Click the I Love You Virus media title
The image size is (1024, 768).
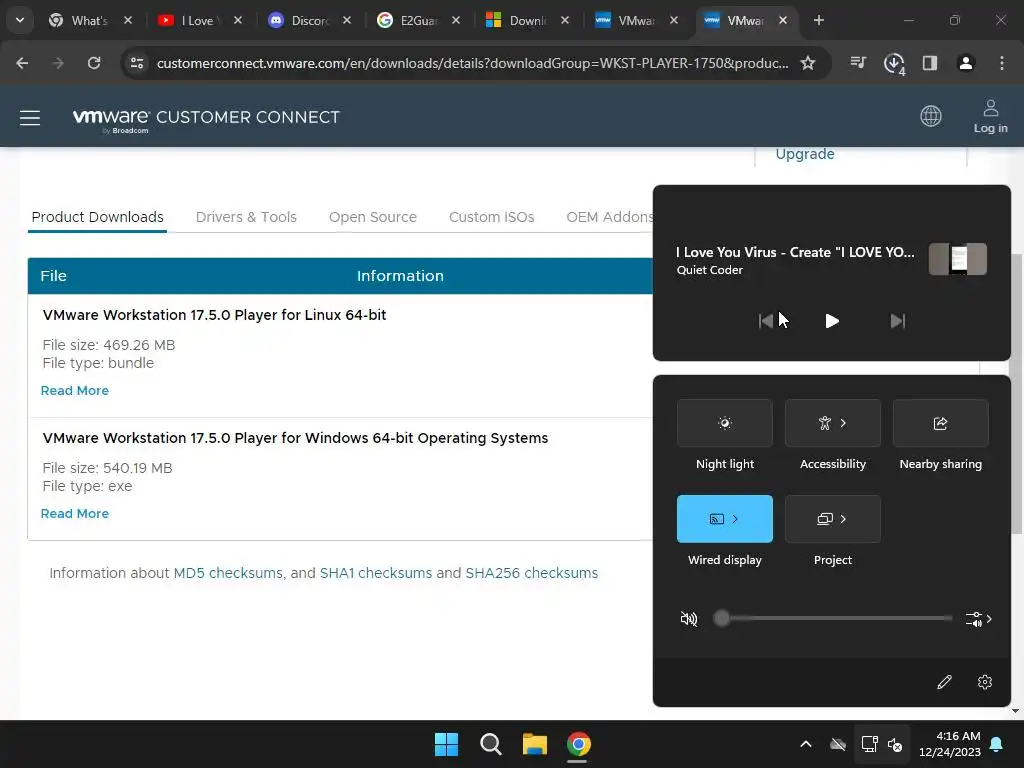pos(795,252)
